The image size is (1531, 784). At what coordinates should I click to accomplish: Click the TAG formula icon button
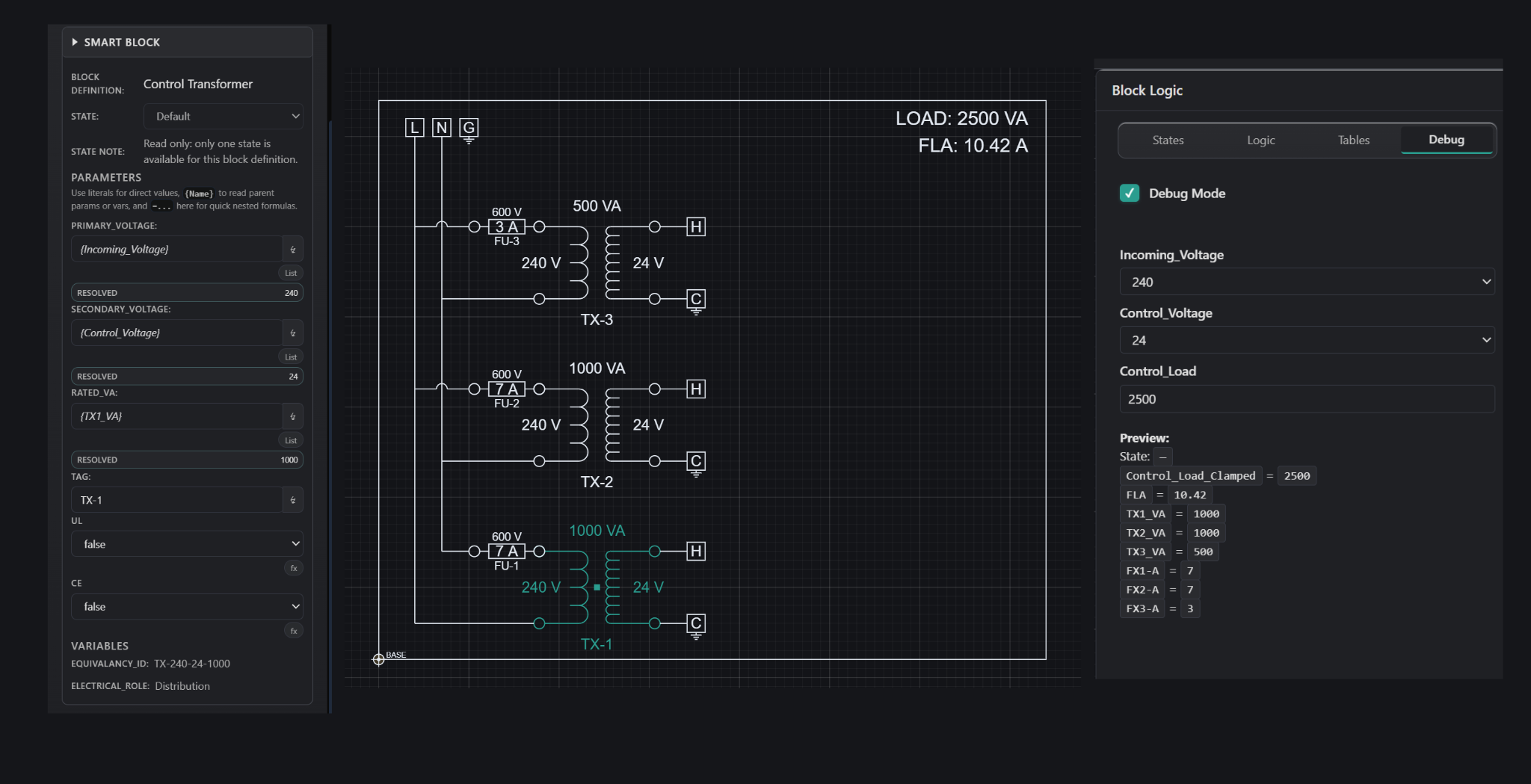pos(293,500)
